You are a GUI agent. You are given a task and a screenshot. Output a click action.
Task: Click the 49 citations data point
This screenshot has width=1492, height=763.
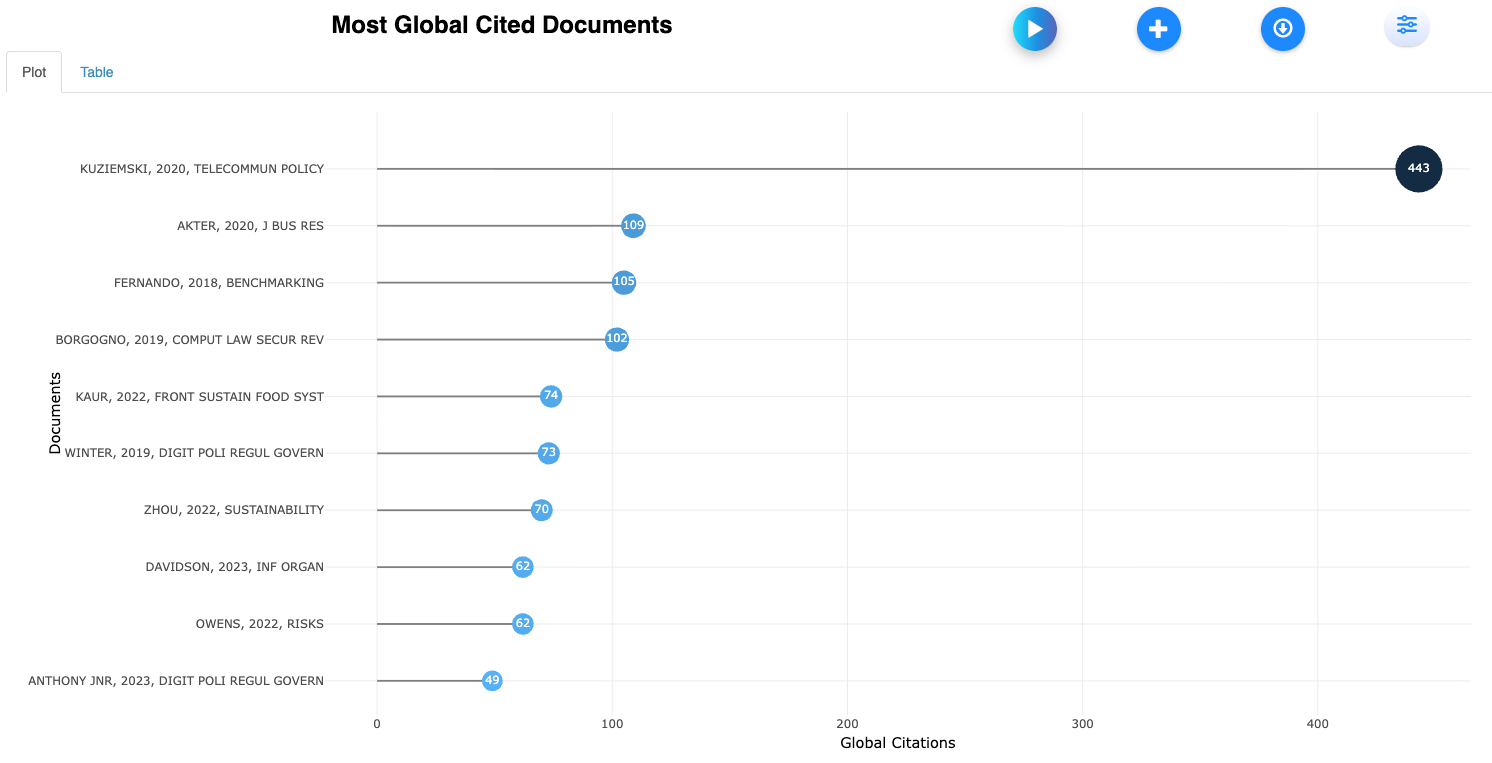(492, 681)
